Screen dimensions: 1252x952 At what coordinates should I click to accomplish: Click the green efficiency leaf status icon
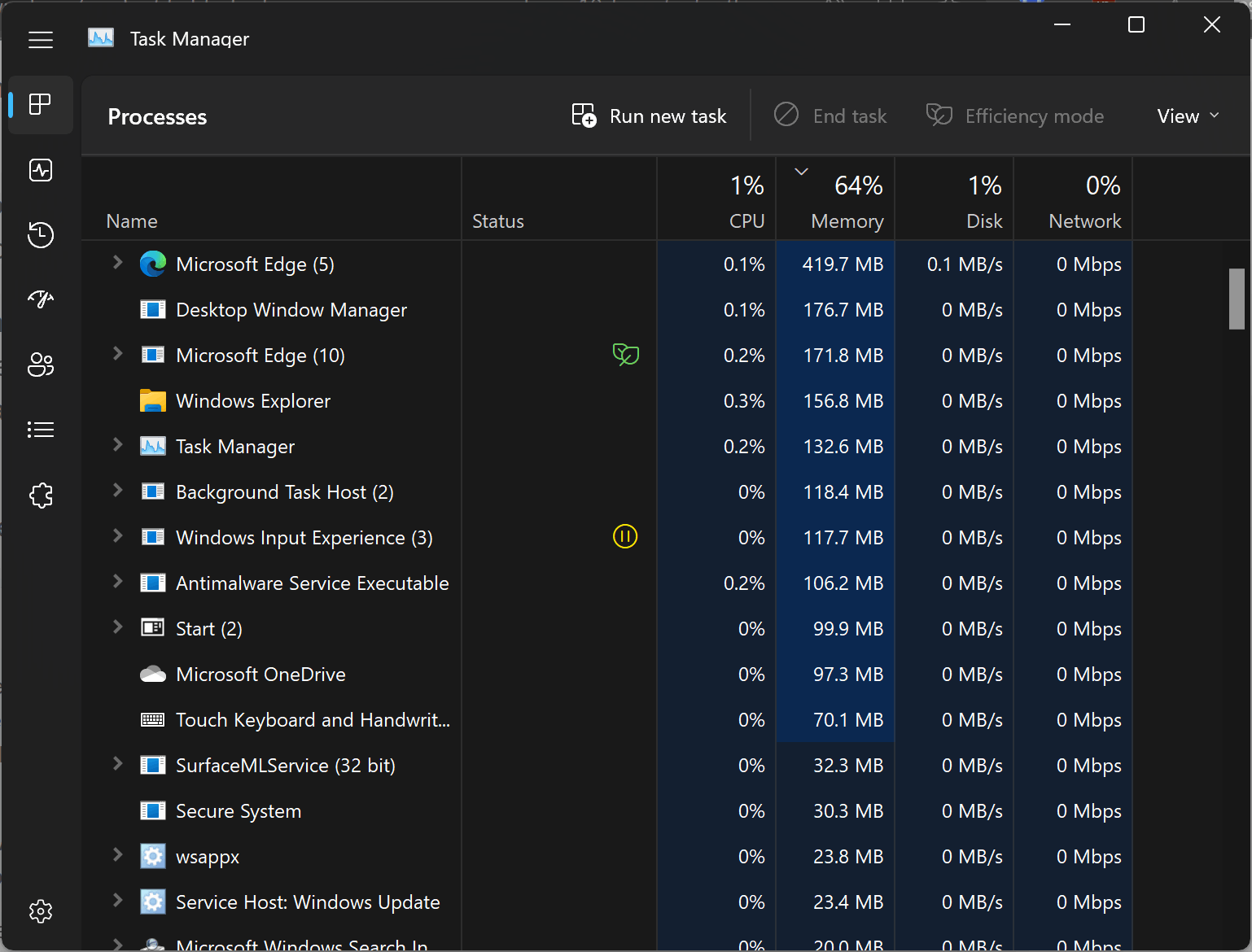coord(625,355)
